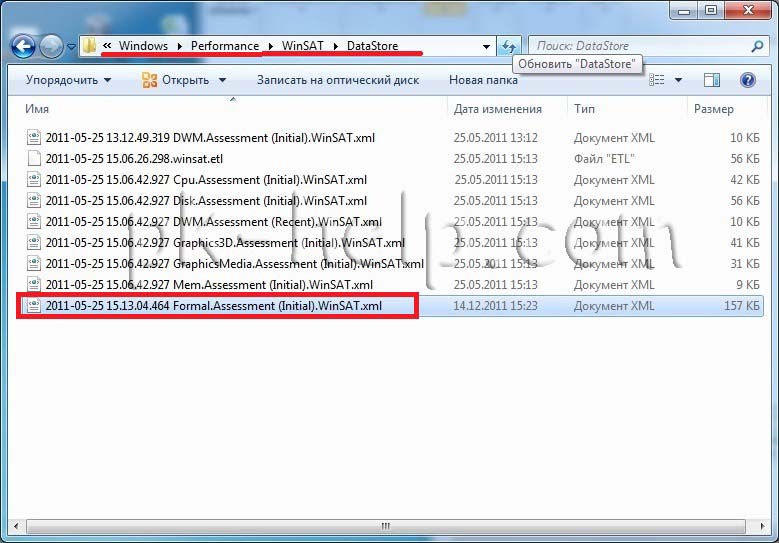This screenshot has height=543, width=779.
Task: Minimize the Explorer window
Action: [x=684, y=10]
